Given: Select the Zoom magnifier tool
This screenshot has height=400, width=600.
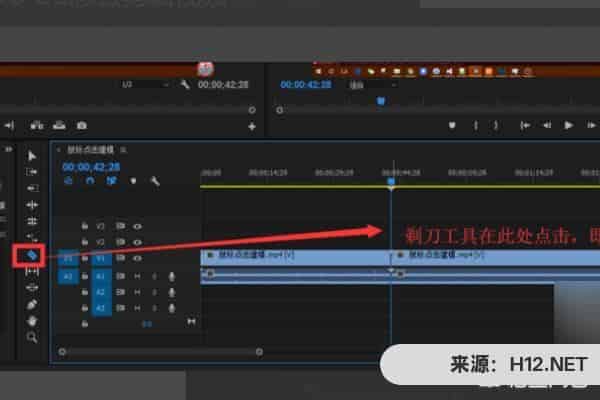Looking at the screenshot, I should [x=32, y=337].
